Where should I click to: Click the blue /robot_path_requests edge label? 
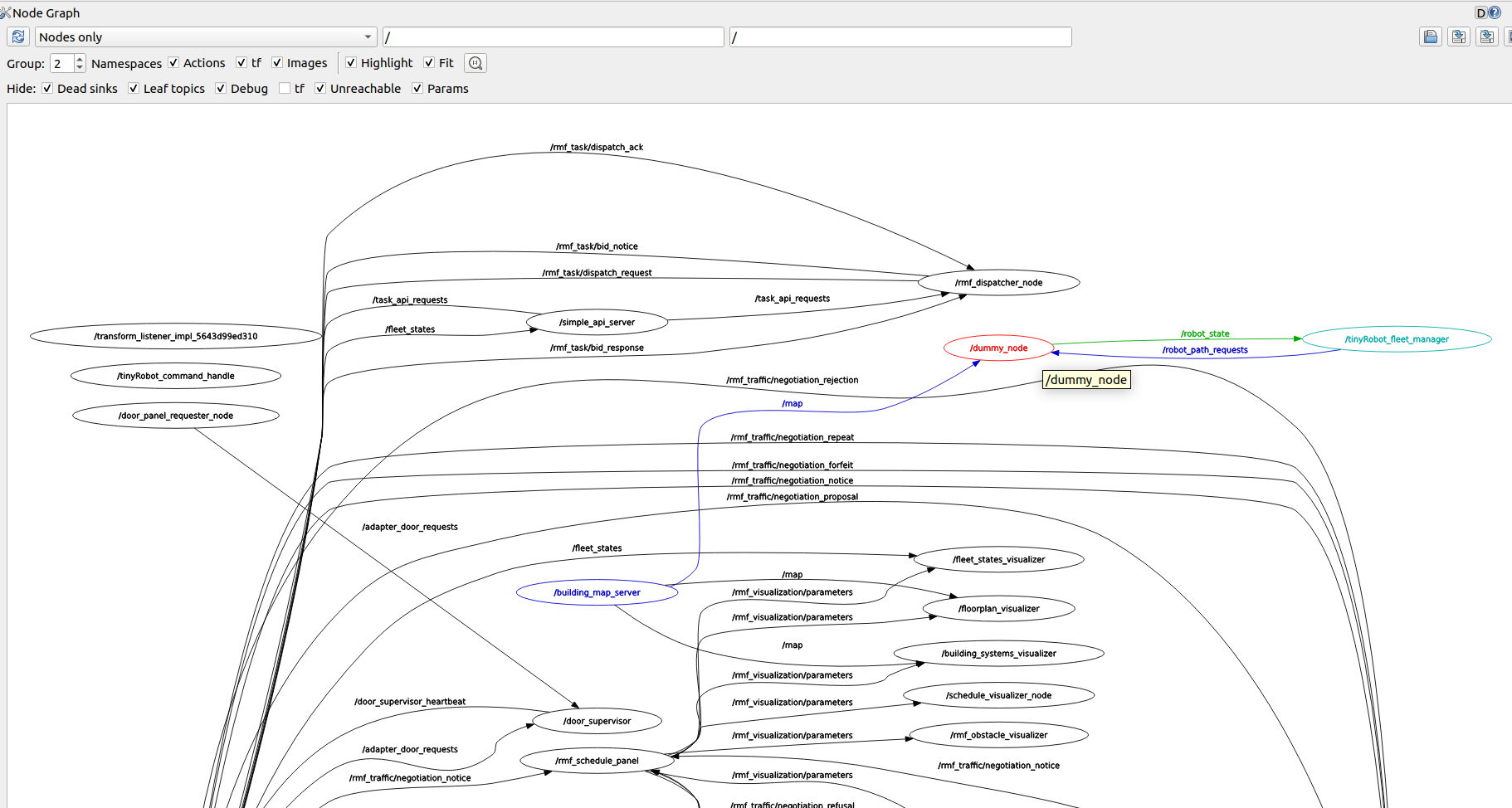1205,351
